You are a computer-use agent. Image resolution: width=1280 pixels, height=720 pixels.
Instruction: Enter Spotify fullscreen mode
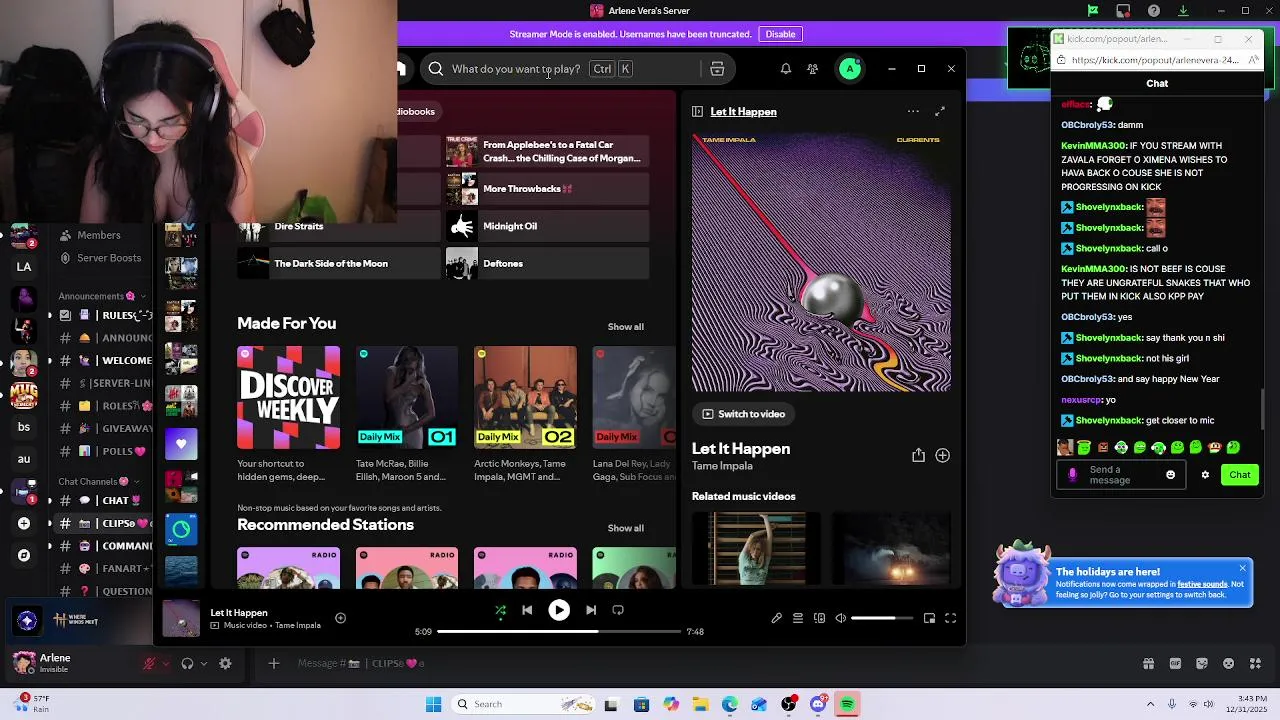click(x=951, y=618)
